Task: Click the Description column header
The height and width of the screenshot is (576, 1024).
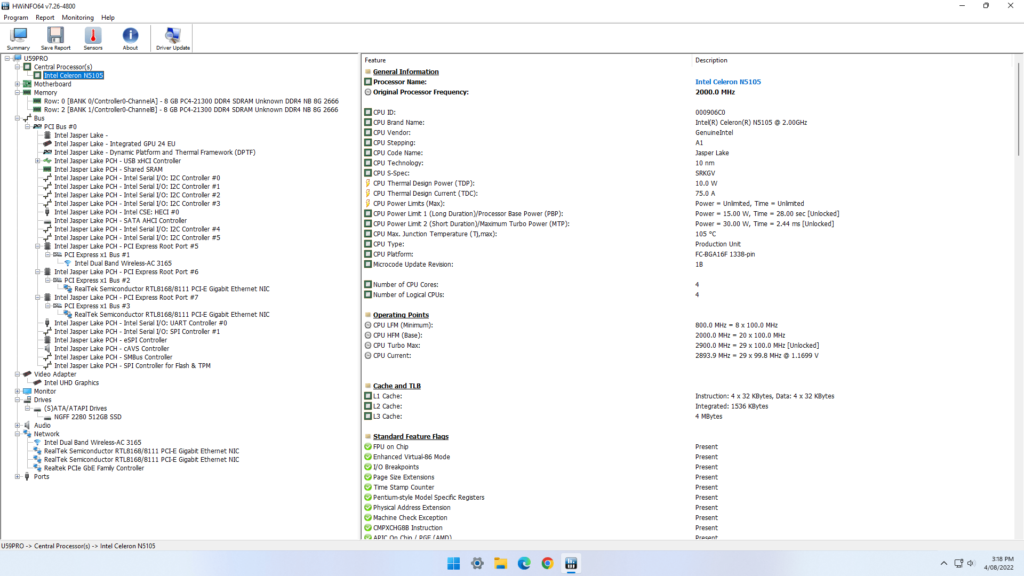Action: click(711, 60)
